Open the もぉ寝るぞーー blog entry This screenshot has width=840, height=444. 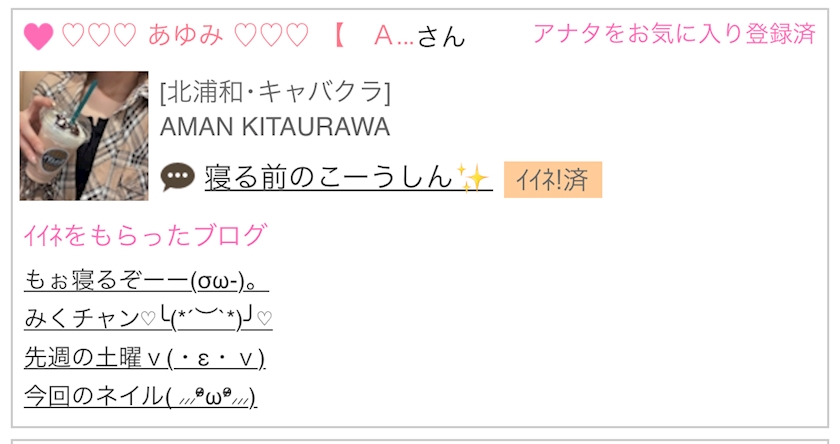tap(145, 280)
